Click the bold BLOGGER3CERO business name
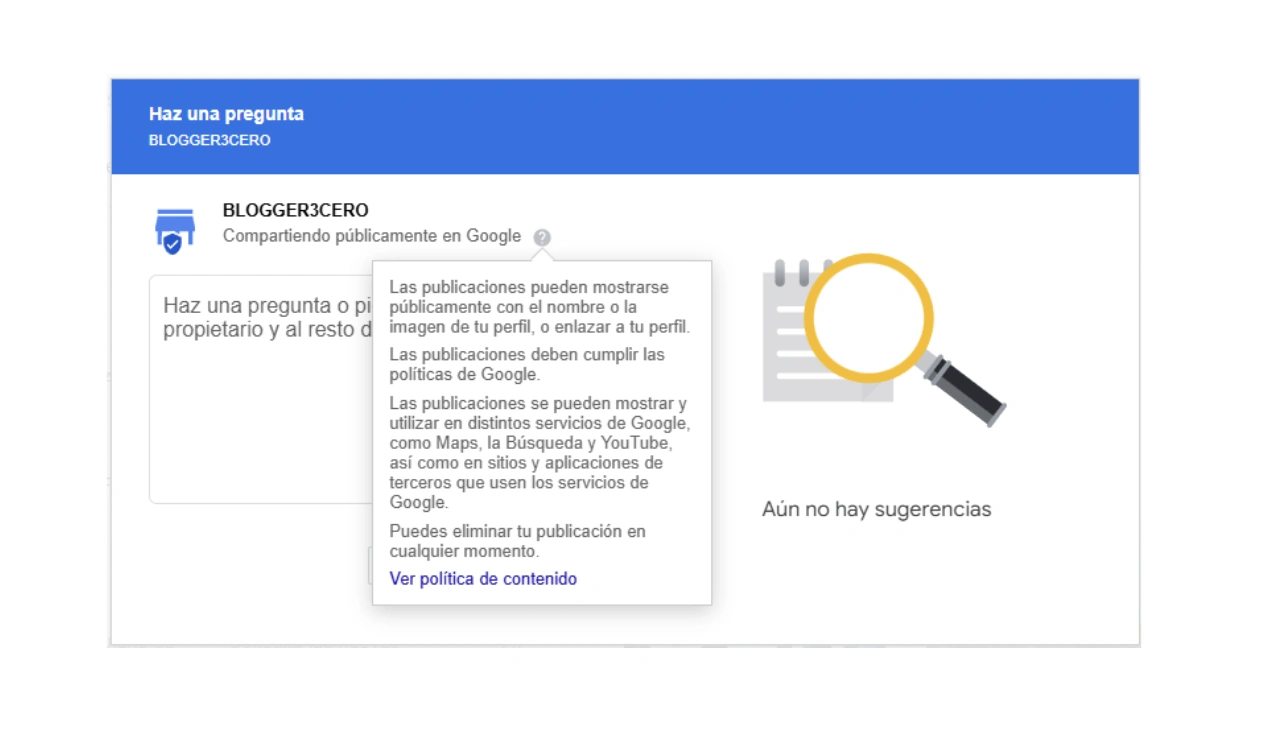1280x740 pixels. point(296,211)
